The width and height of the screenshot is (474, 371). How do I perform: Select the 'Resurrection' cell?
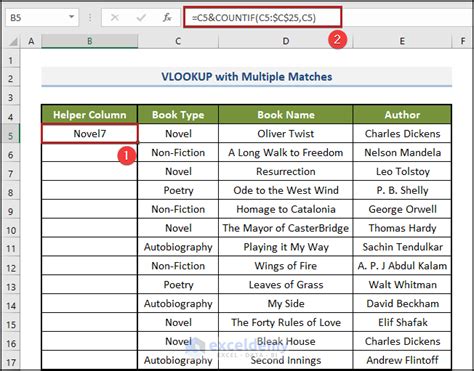pyautogui.click(x=286, y=171)
